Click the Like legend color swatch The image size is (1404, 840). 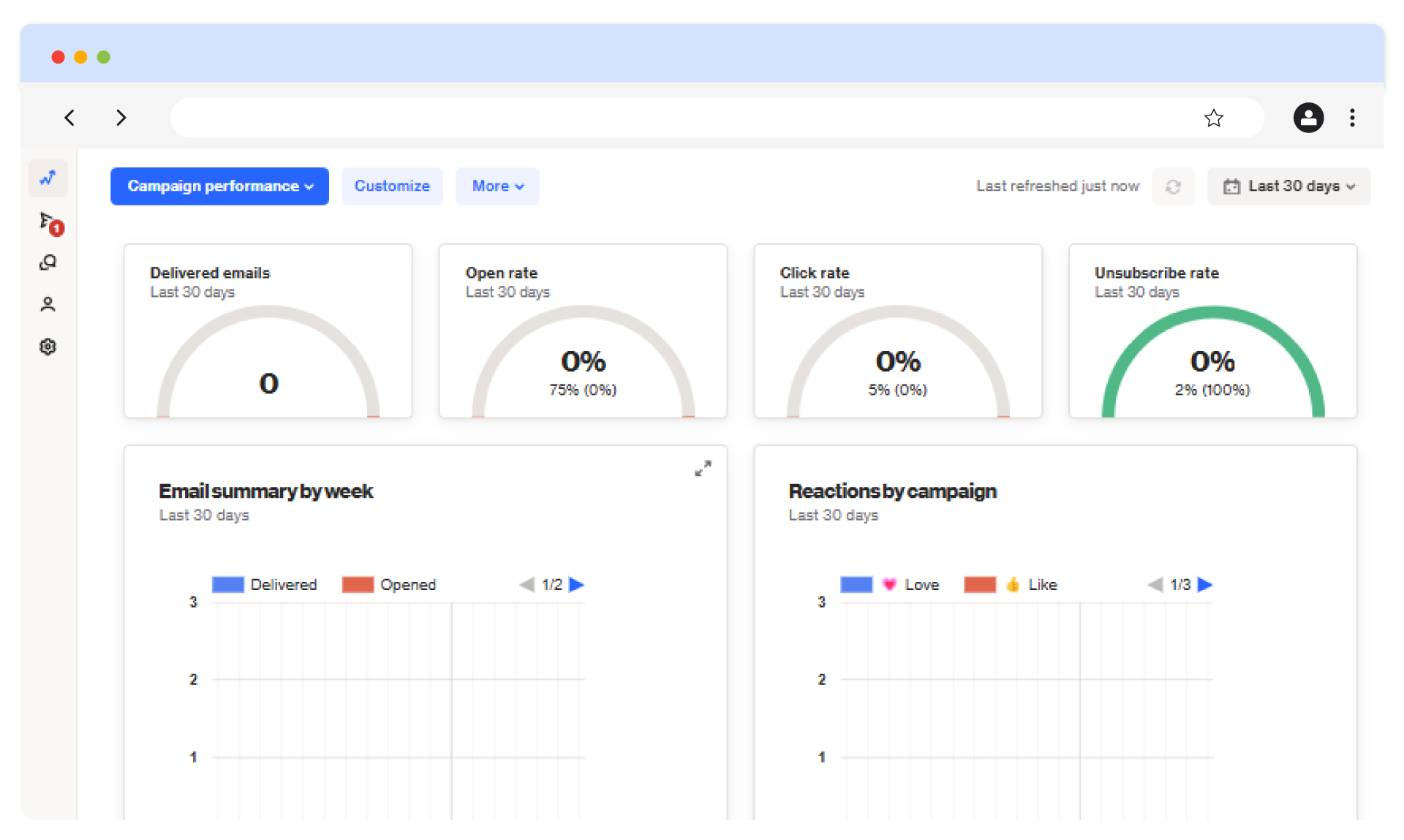980,585
